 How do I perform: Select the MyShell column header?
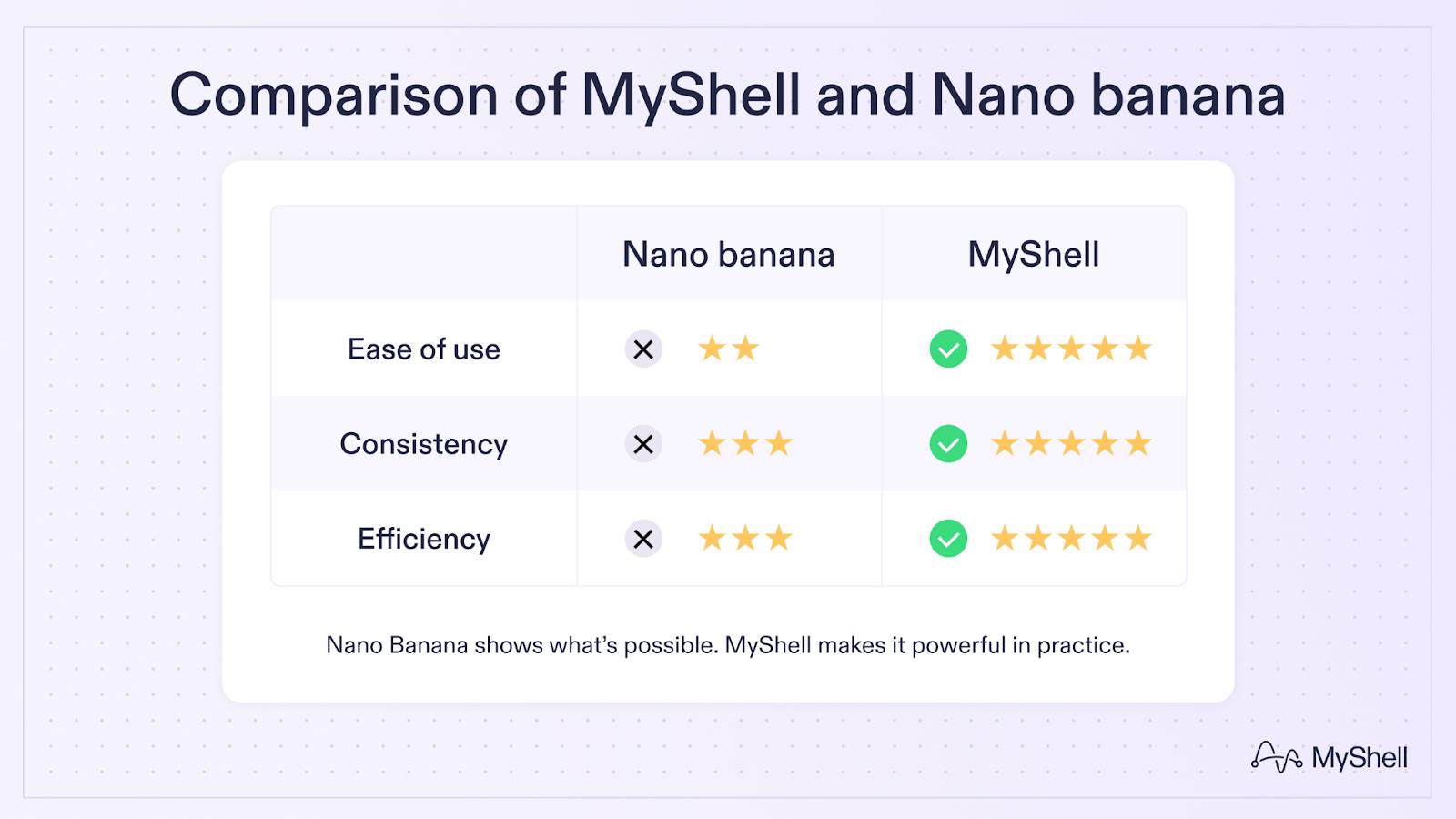tap(1034, 255)
